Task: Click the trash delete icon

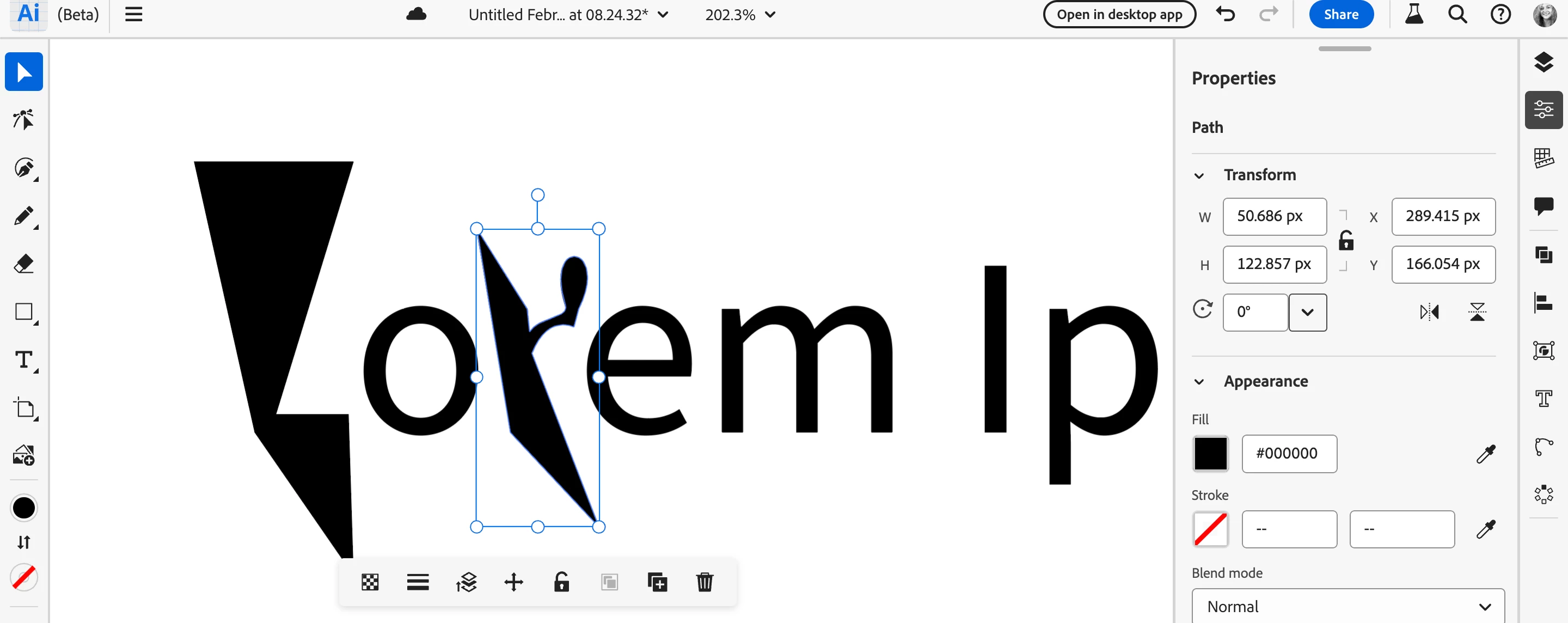Action: 705,582
